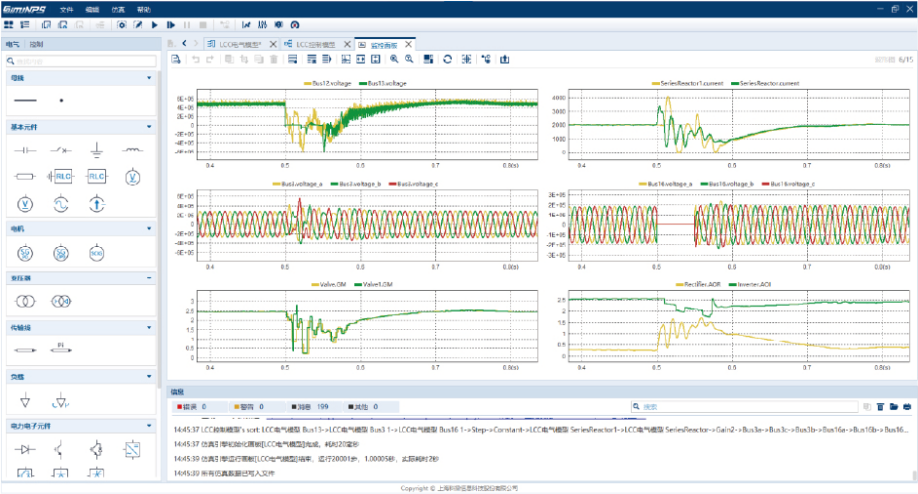Click the clear messages trash icon
The image size is (918, 494).
coord(881,407)
